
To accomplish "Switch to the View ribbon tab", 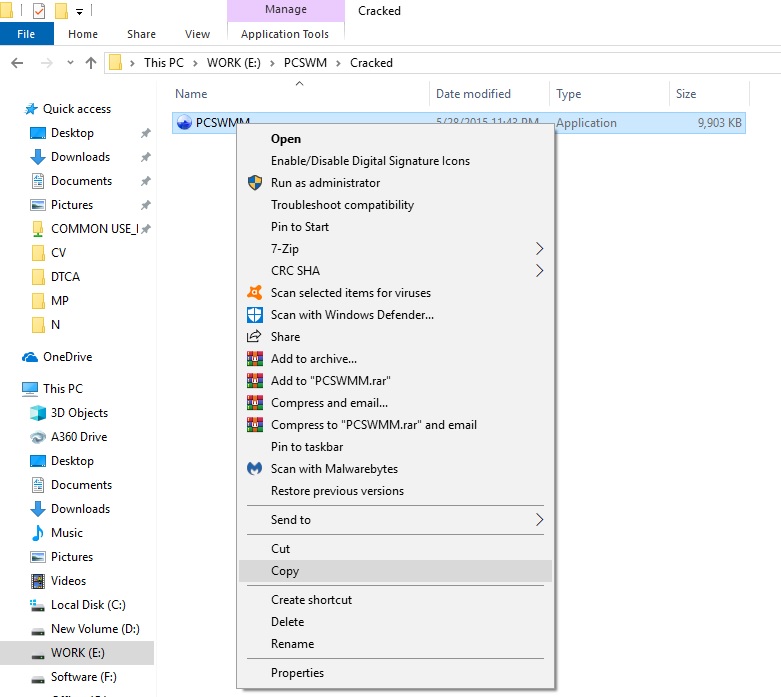I will pos(197,34).
